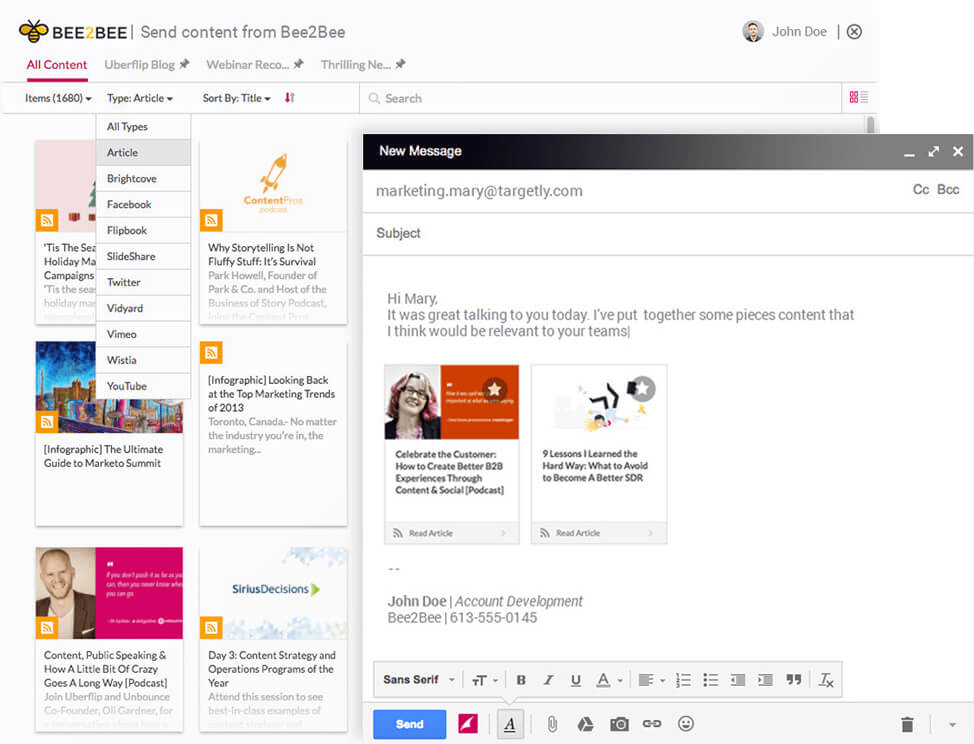Attach a file with the paperclip
The image size is (974, 744).
pos(552,724)
